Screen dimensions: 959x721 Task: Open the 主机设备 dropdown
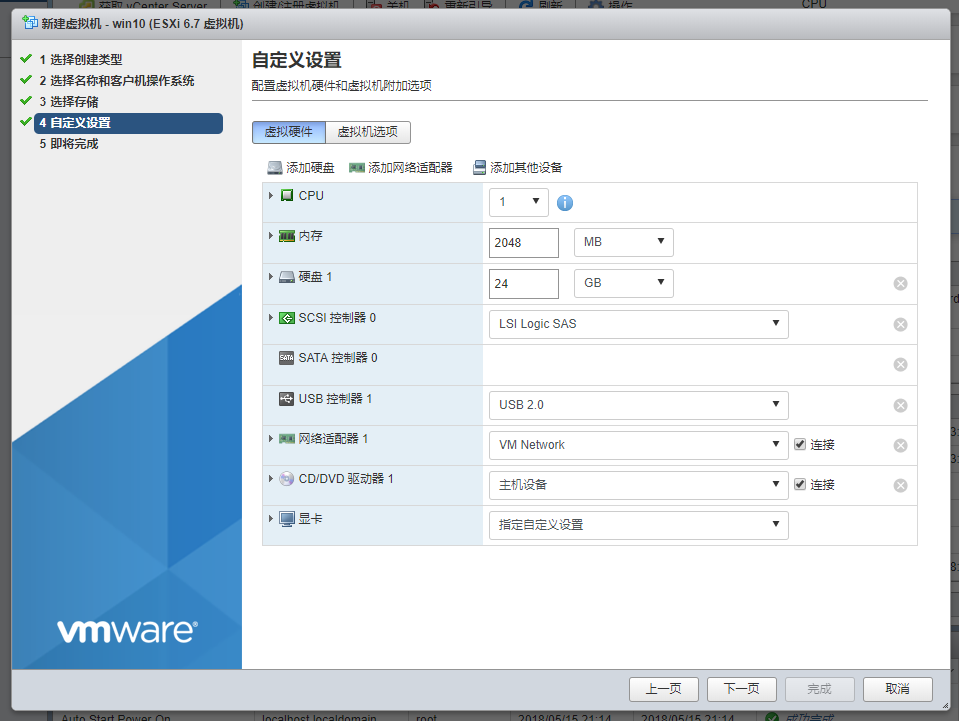(x=639, y=485)
